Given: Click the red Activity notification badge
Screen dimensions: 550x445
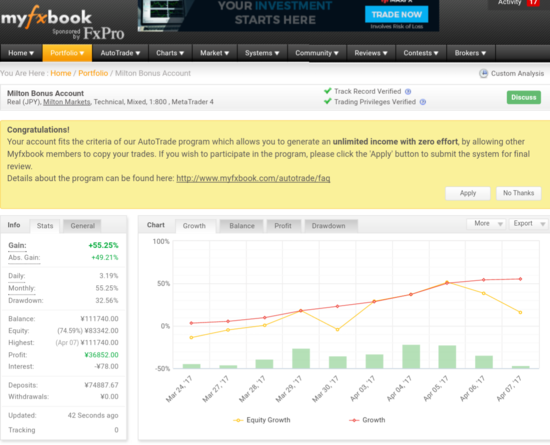Looking at the screenshot, I should coord(533,2).
